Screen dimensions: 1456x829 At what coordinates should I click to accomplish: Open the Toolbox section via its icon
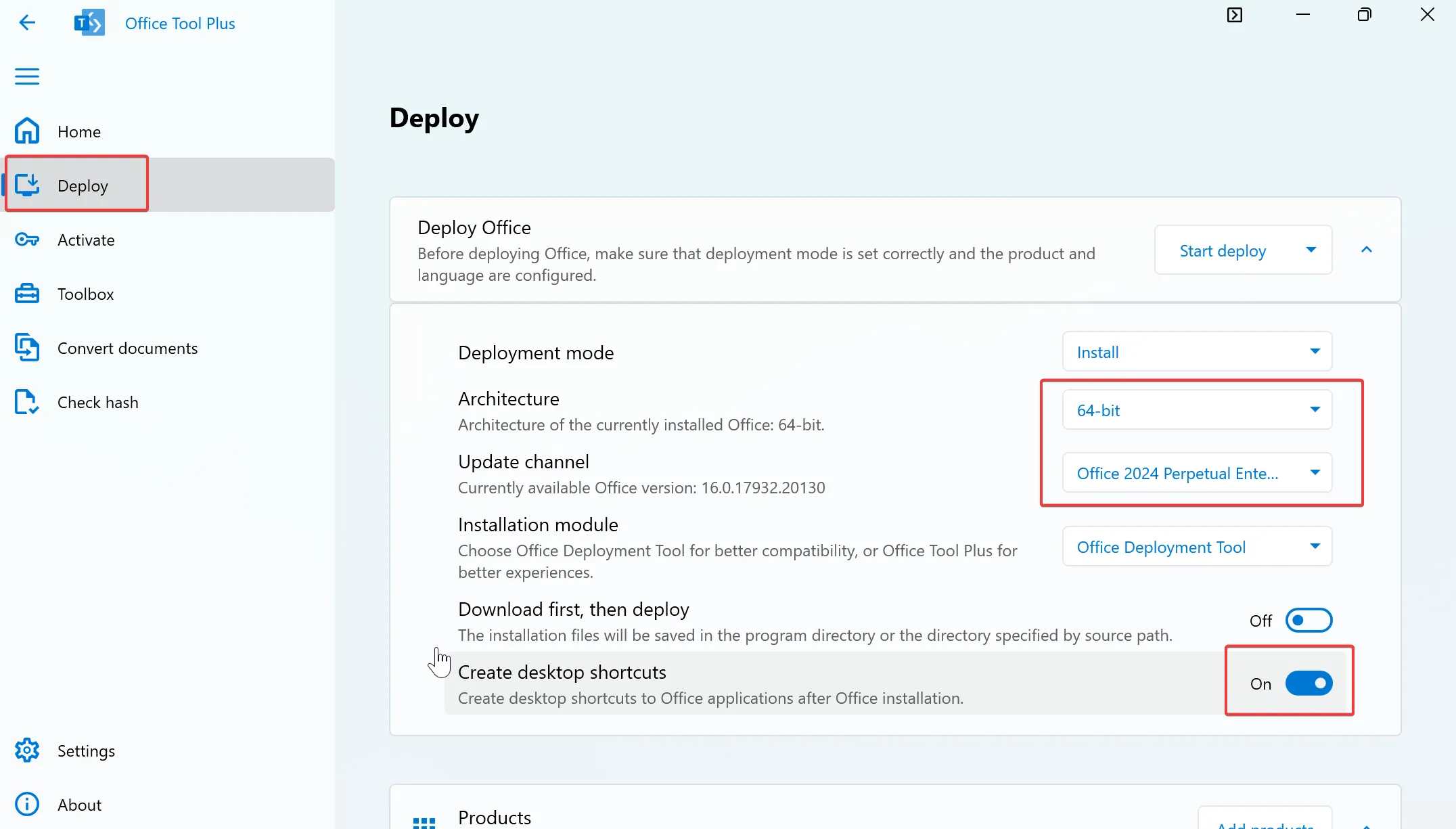click(26, 293)
